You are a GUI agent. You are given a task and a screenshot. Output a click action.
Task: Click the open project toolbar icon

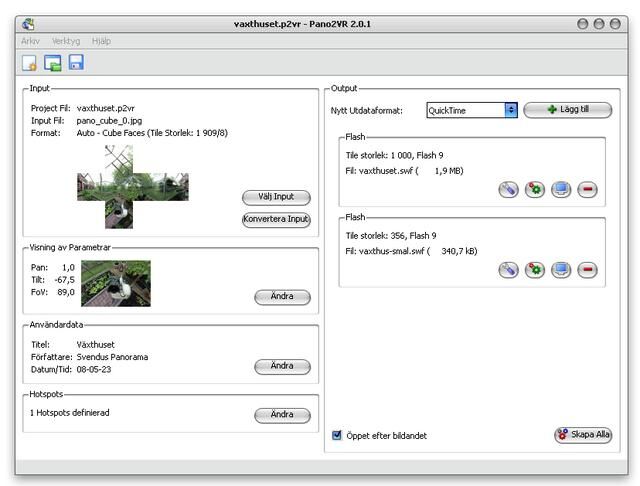52,63
